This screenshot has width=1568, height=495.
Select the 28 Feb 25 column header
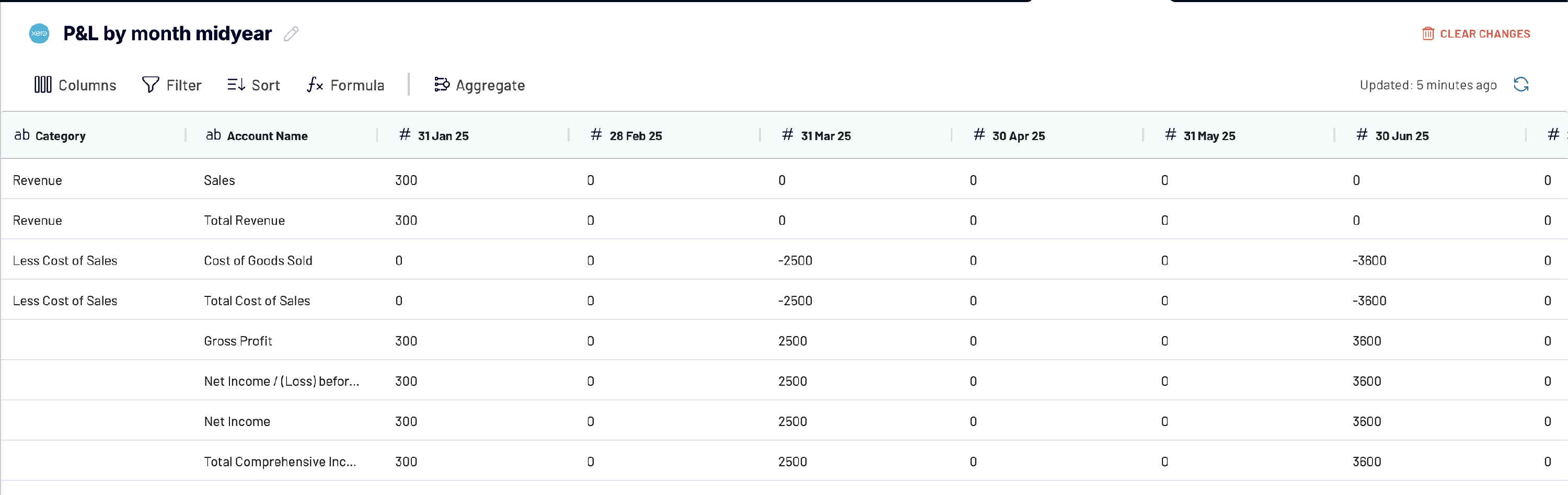pyautogui.click(x=664, y=135)
